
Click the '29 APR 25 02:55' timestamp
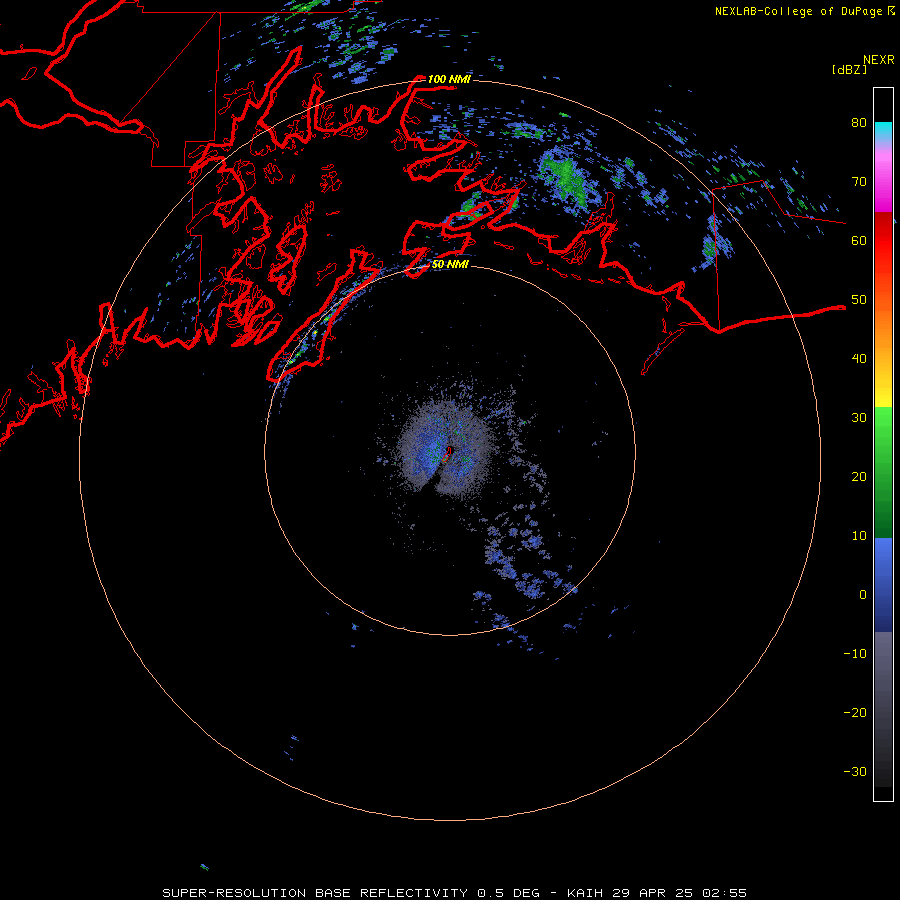(x=679, y=893)
